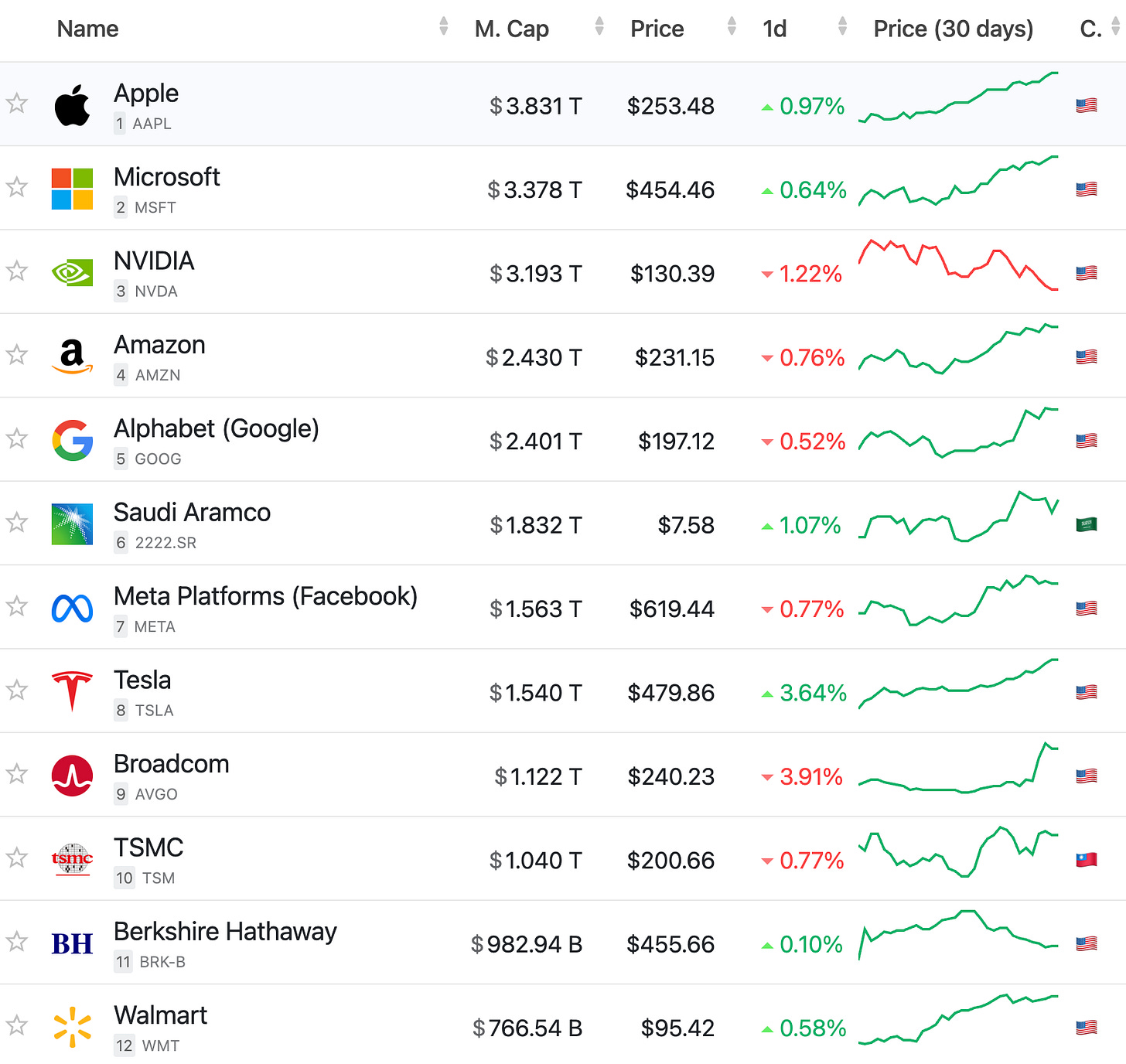Click the NVIDIA green eye logo
The image size is (1126, 1064).
pos(72,273)
